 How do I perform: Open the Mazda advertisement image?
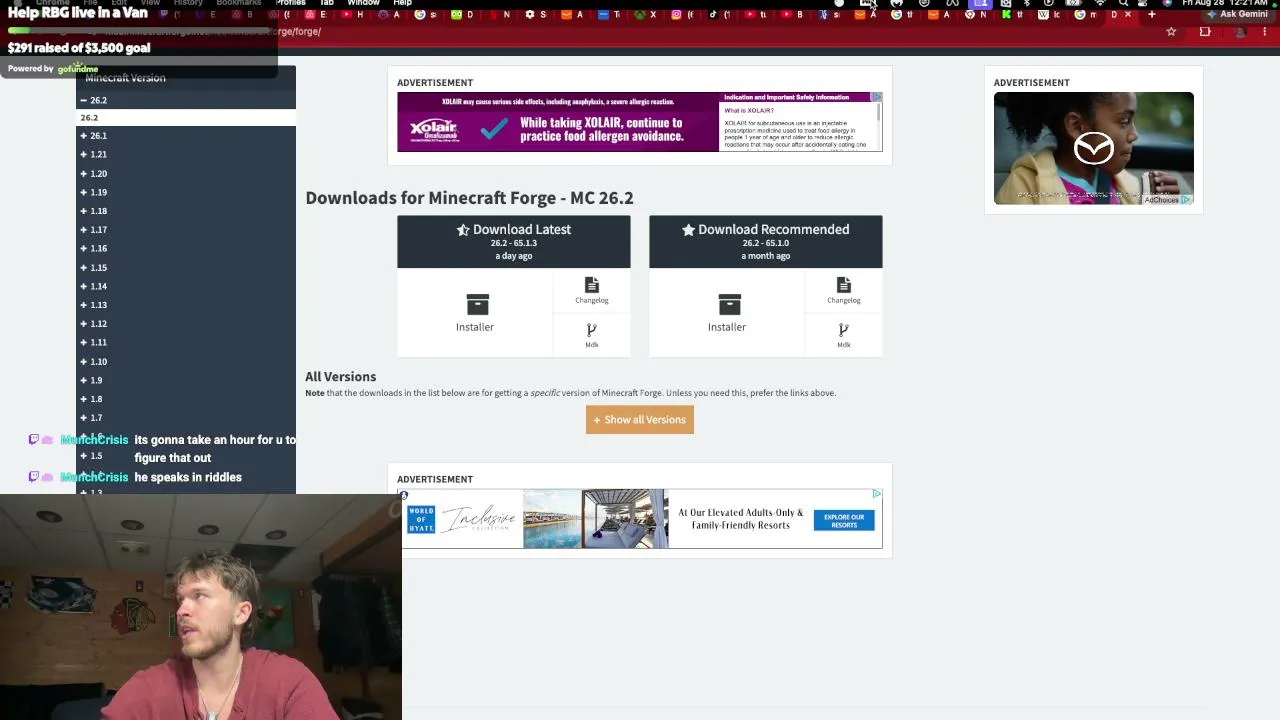[x=1094, y=148]
